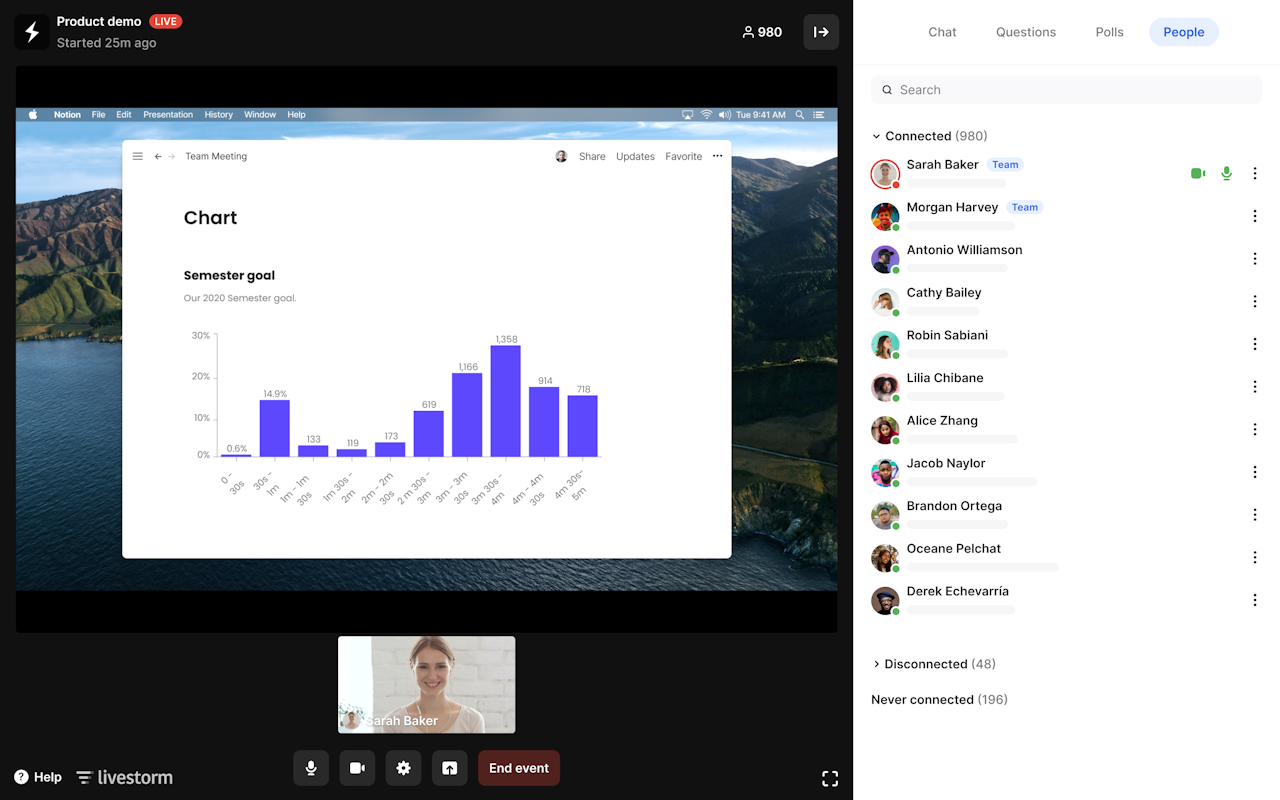1280x800 pixels.
Task: Open more options for Derek Echevarría
Action: point(1254,600)
